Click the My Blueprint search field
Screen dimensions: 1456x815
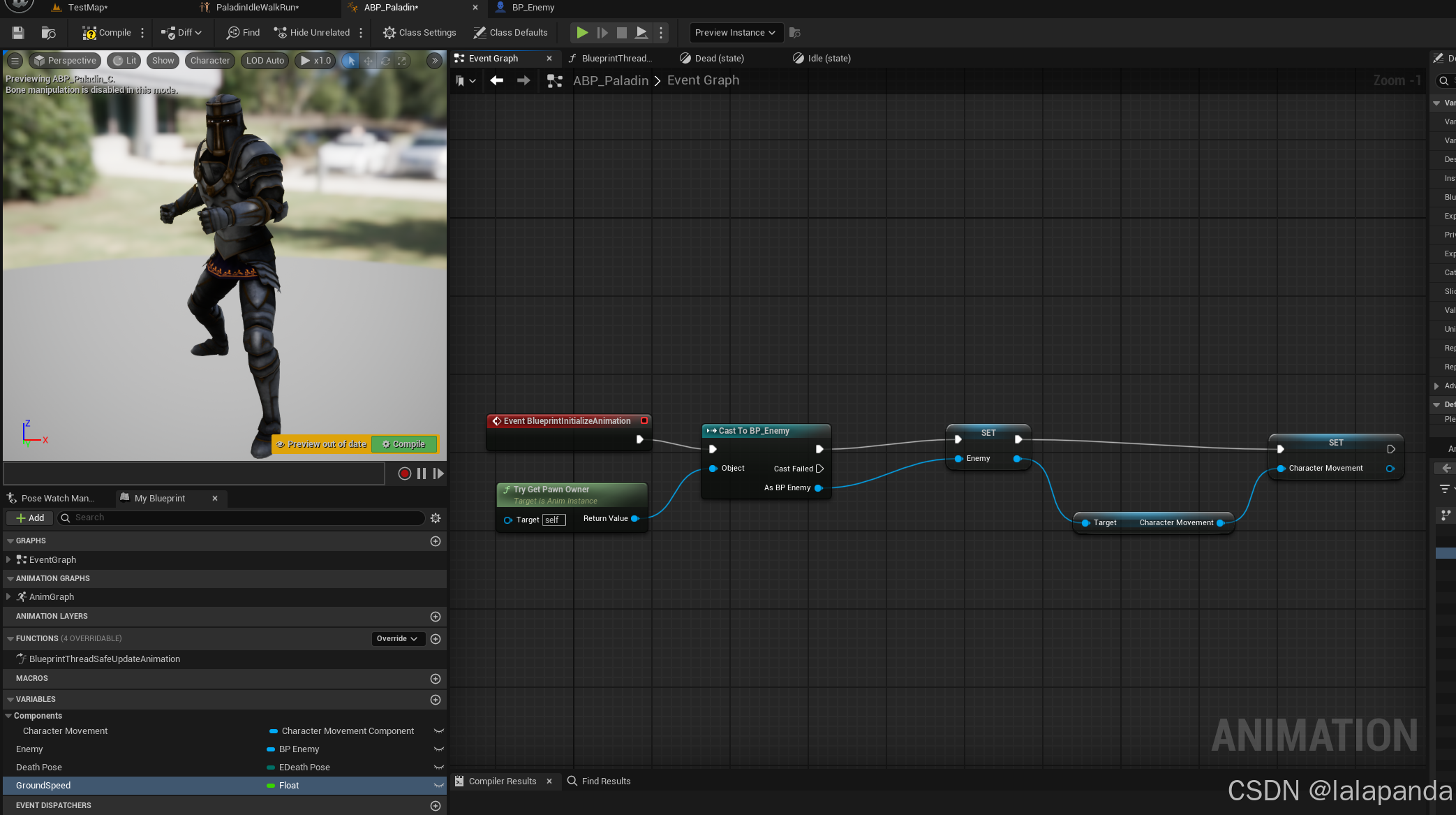pos(244,518)
